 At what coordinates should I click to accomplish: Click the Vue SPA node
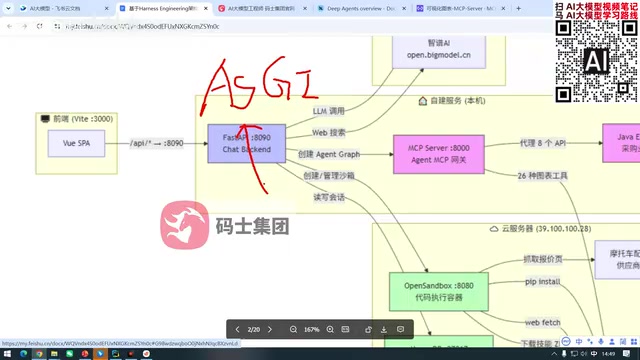click(x=76, y=143)
